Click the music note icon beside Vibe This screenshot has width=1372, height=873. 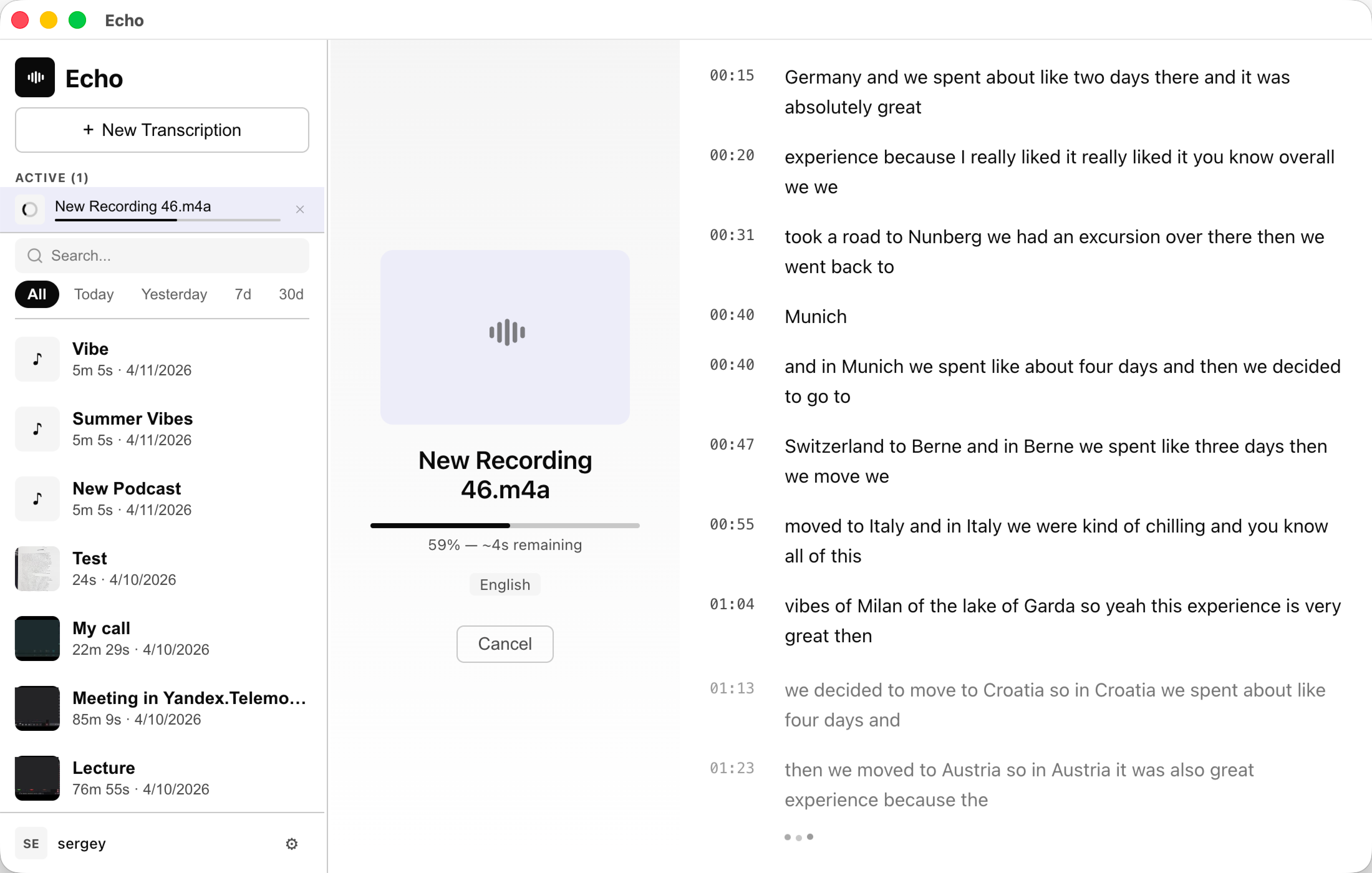click(x=36, y=359)
